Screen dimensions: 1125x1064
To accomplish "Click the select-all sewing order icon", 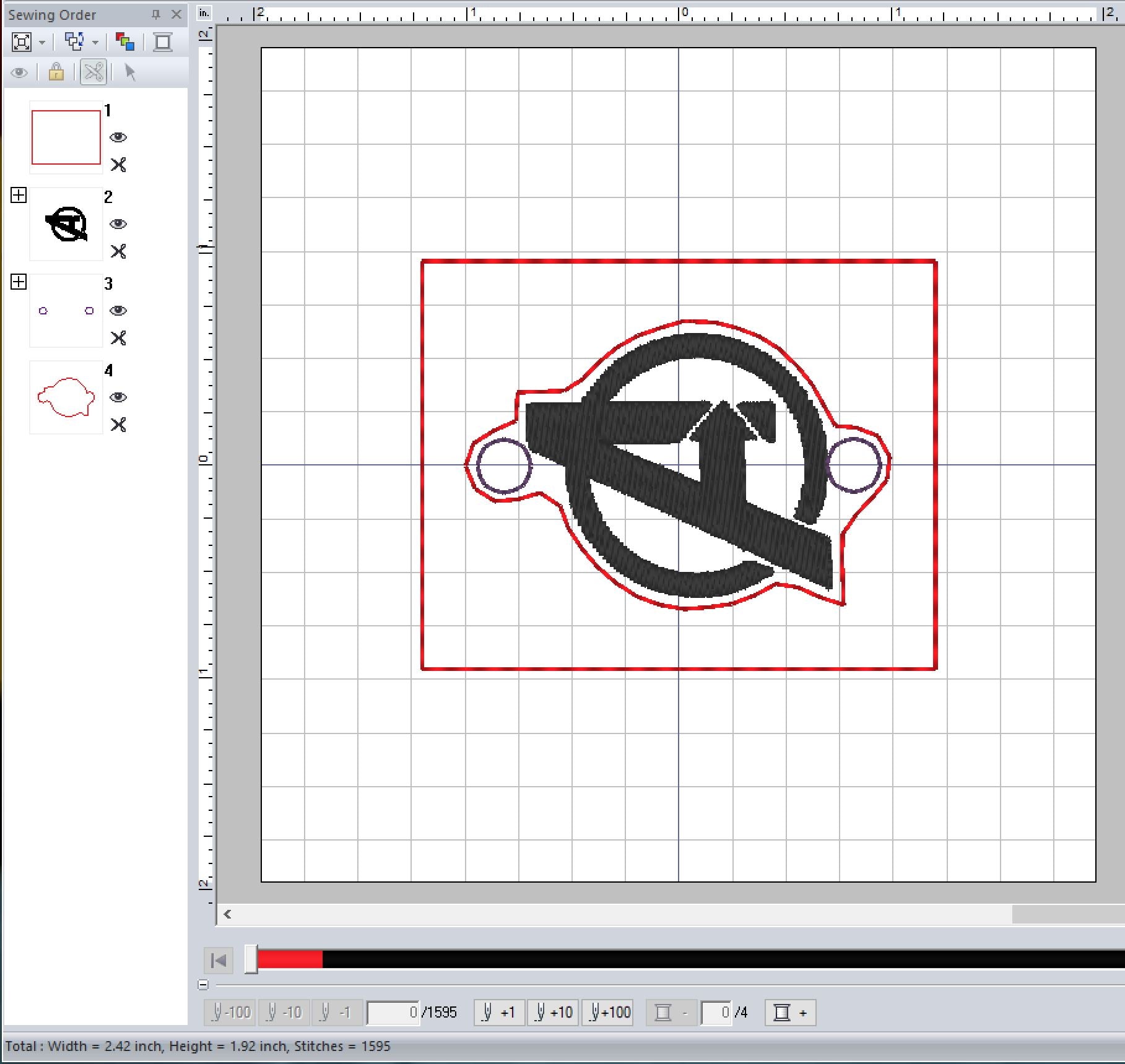I will (22, 42).
